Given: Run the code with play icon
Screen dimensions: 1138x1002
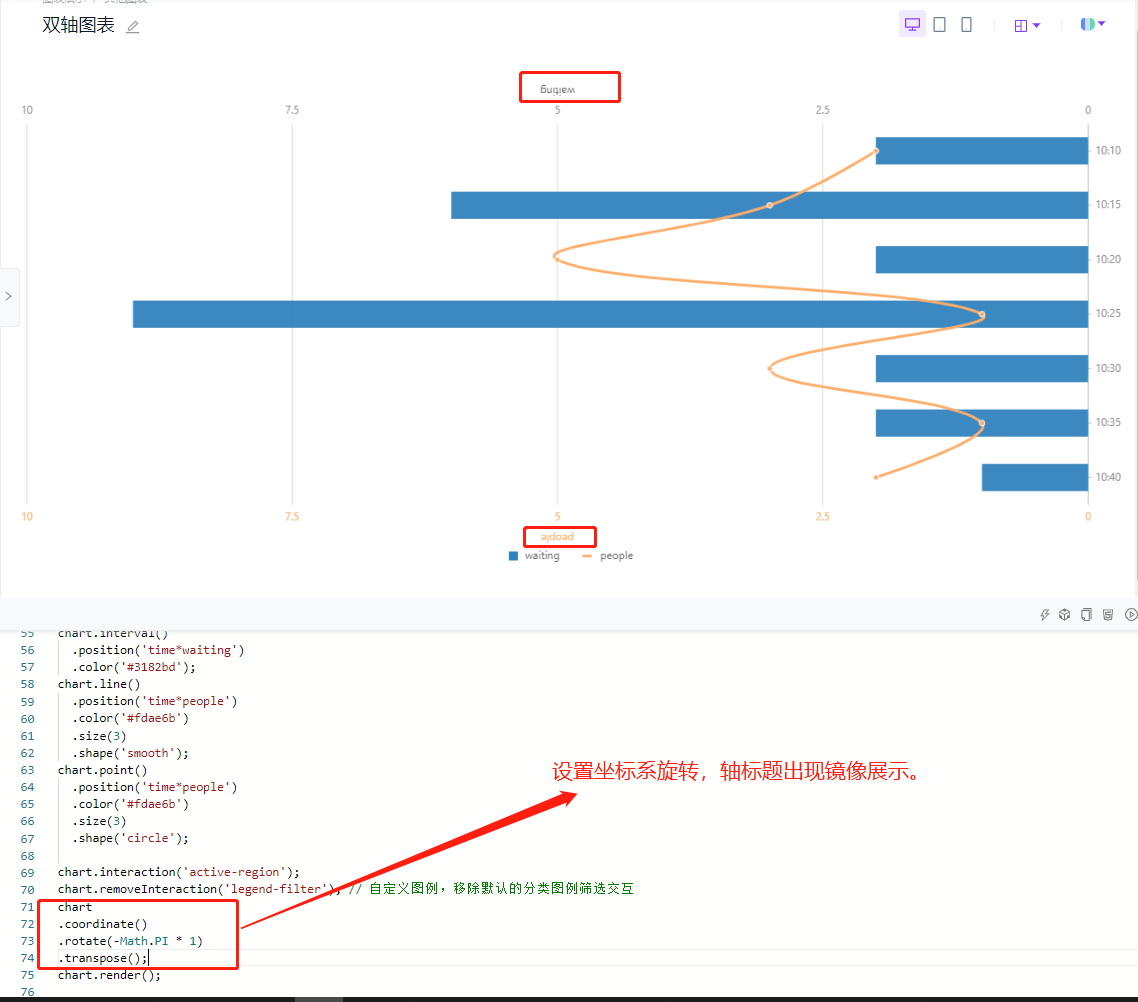Looking at the screenshot, I should [1131, 615].
